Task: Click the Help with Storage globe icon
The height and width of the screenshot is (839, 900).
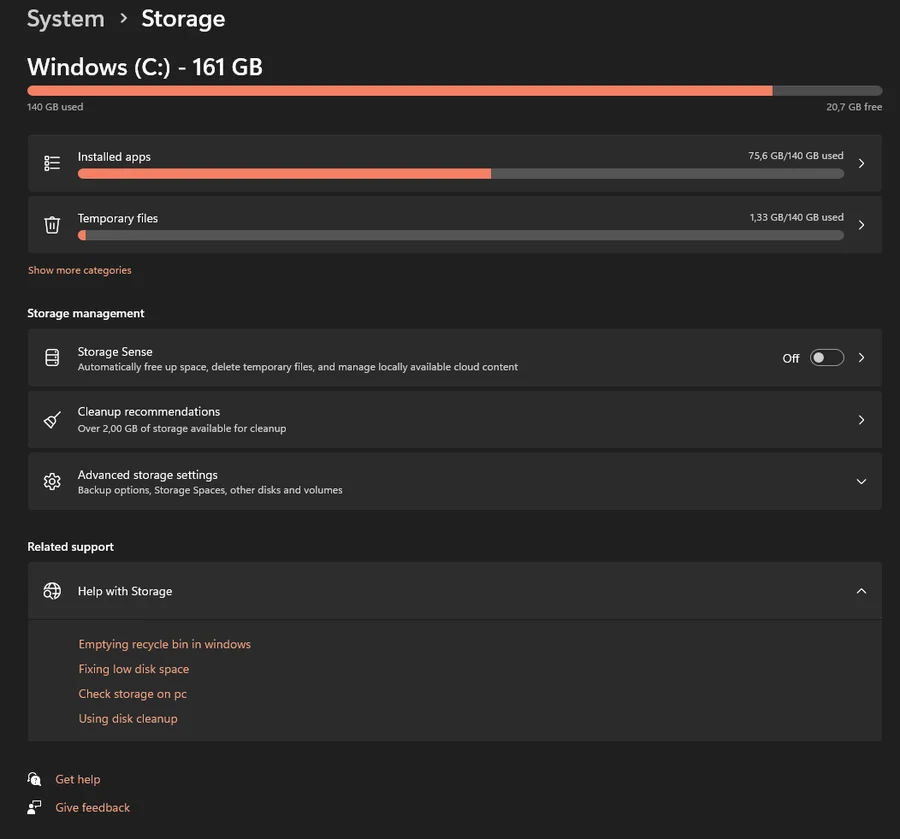Action: point(52,591)
